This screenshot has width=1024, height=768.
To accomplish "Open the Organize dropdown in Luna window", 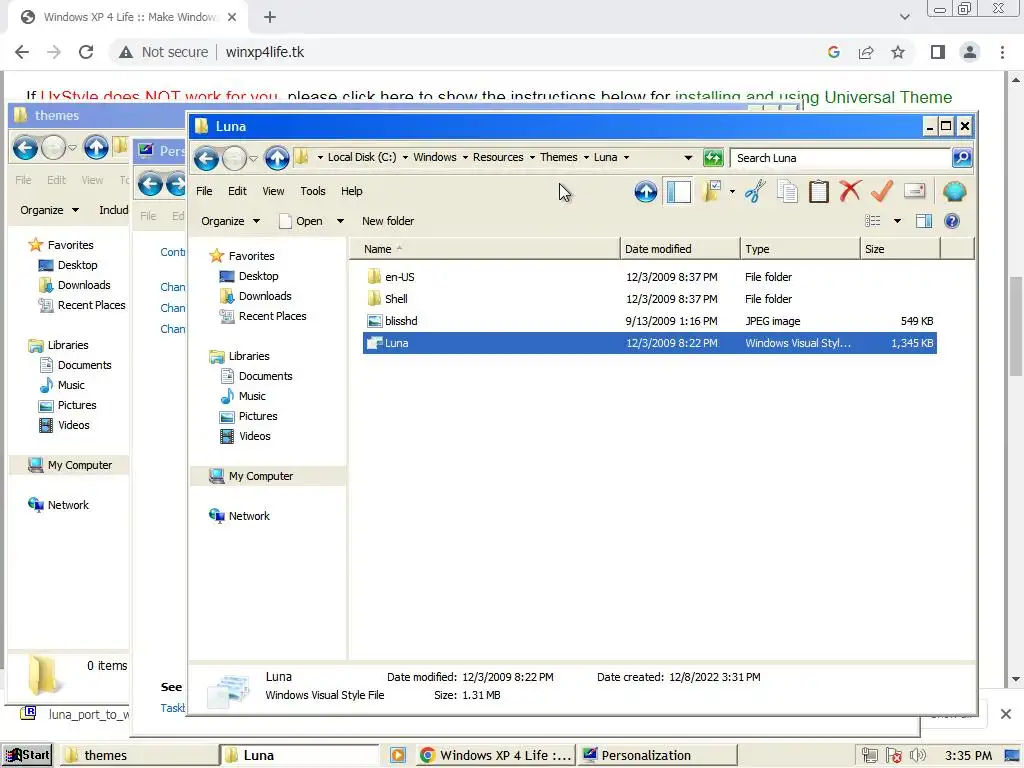I will [x=231, y=221].
